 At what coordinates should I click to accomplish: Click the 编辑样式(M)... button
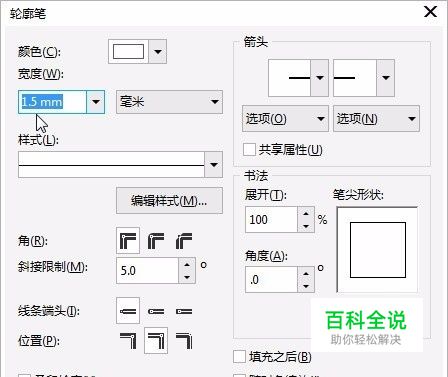coord(169,201)
